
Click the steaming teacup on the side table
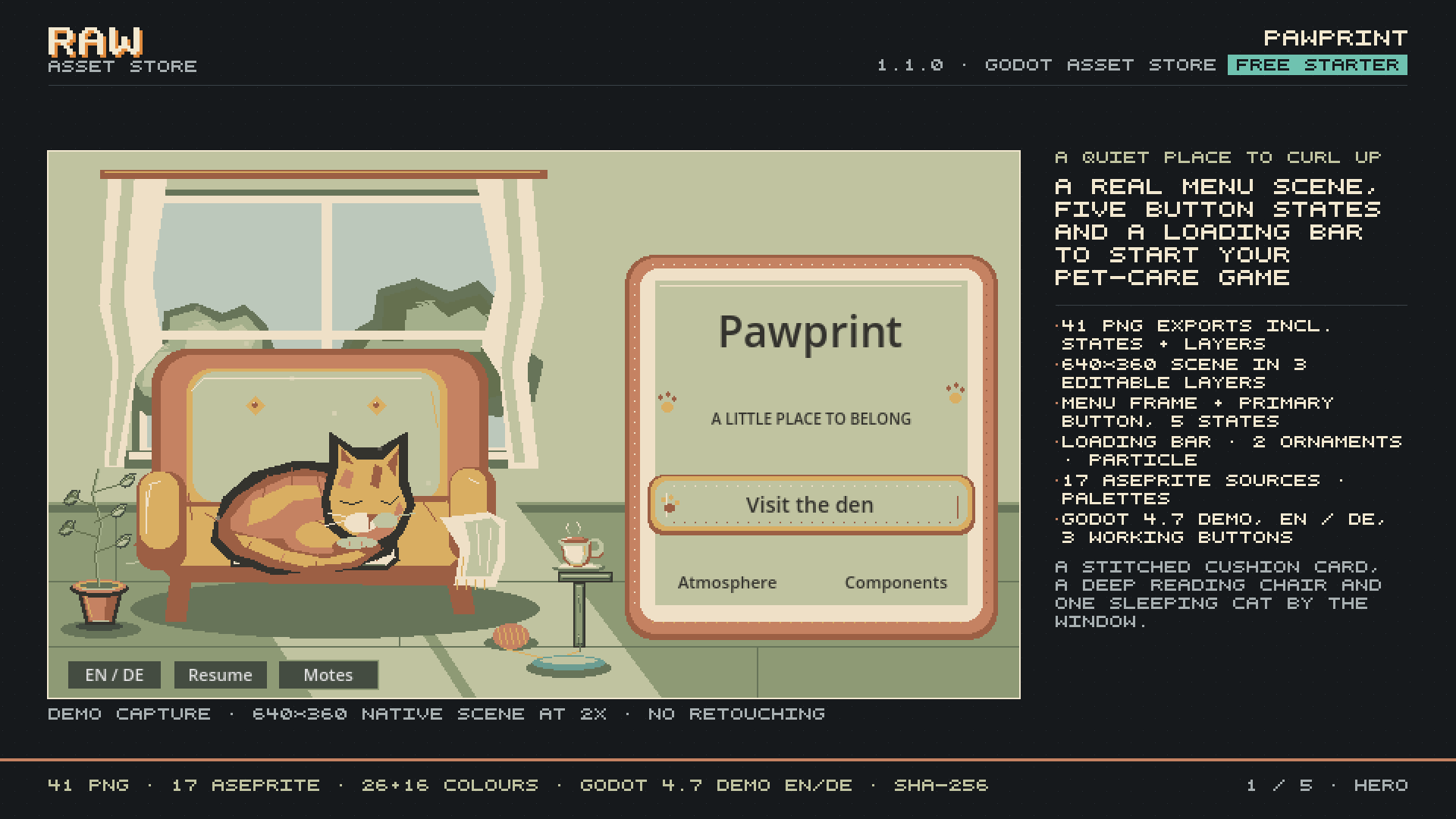(580, 546)
